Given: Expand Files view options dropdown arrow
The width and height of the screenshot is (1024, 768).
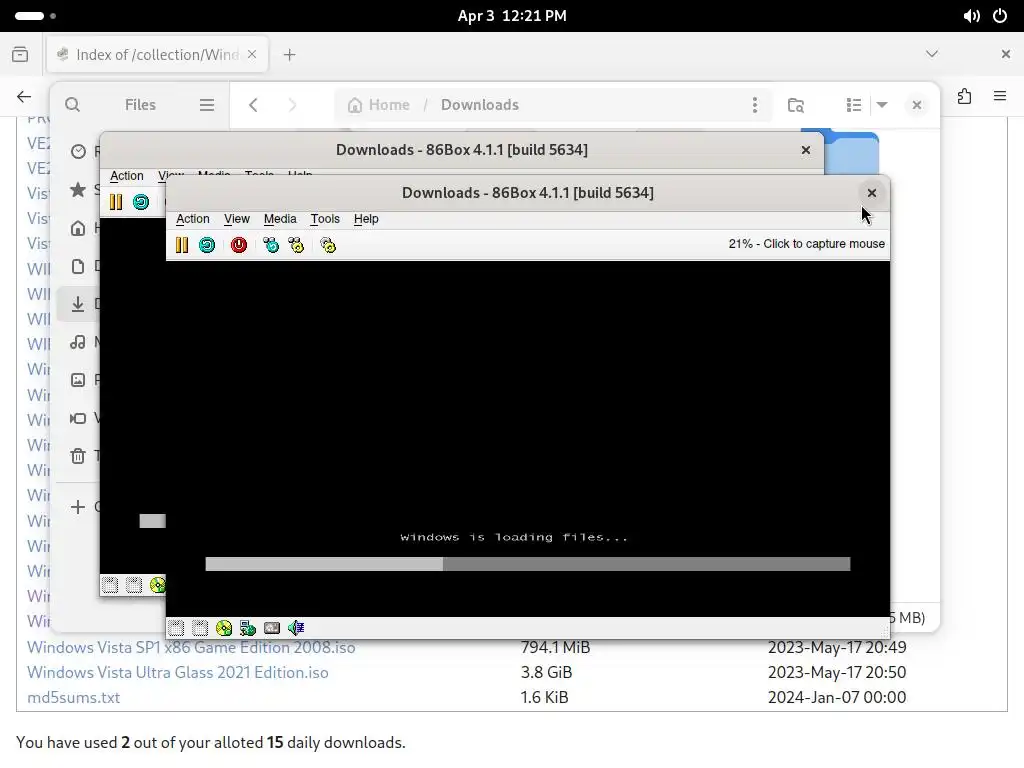Looking at the screenshot, I should 882,105.
